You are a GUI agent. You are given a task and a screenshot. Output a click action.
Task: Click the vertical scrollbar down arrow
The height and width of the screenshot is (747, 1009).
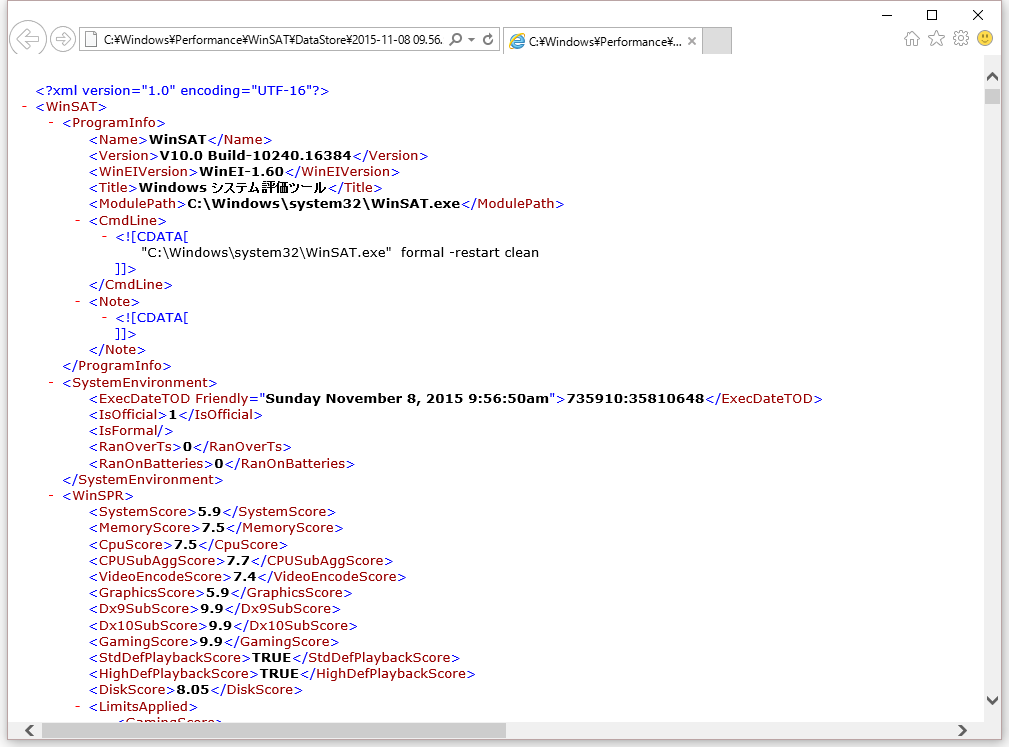point(992,700)
